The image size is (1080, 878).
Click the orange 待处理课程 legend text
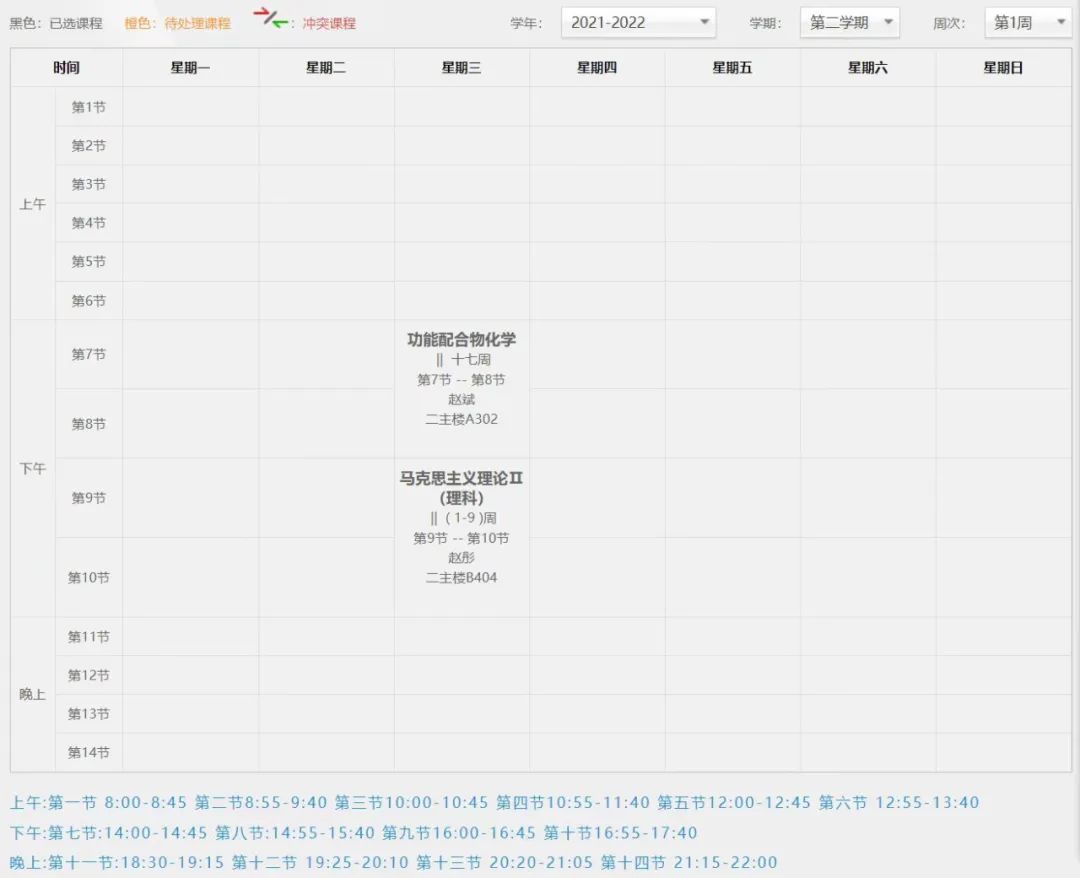[x=177, y=23]
